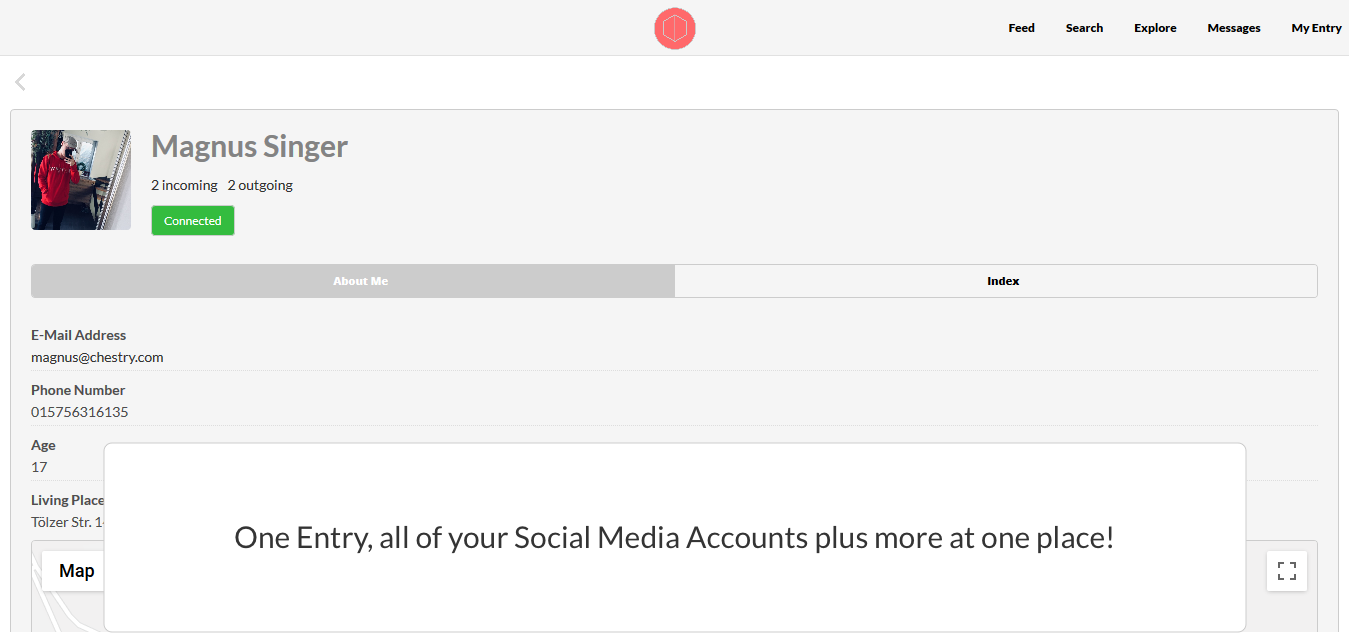Viewport: 1349px width, 633px height.
Task: Click the red cube logo icon
Action: click(675, 28)
